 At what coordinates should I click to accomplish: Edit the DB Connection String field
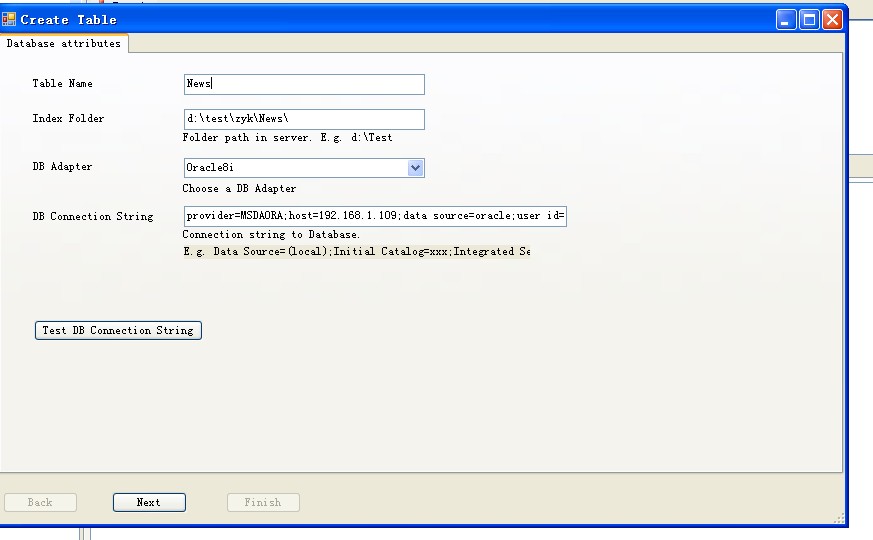[375, 216]
